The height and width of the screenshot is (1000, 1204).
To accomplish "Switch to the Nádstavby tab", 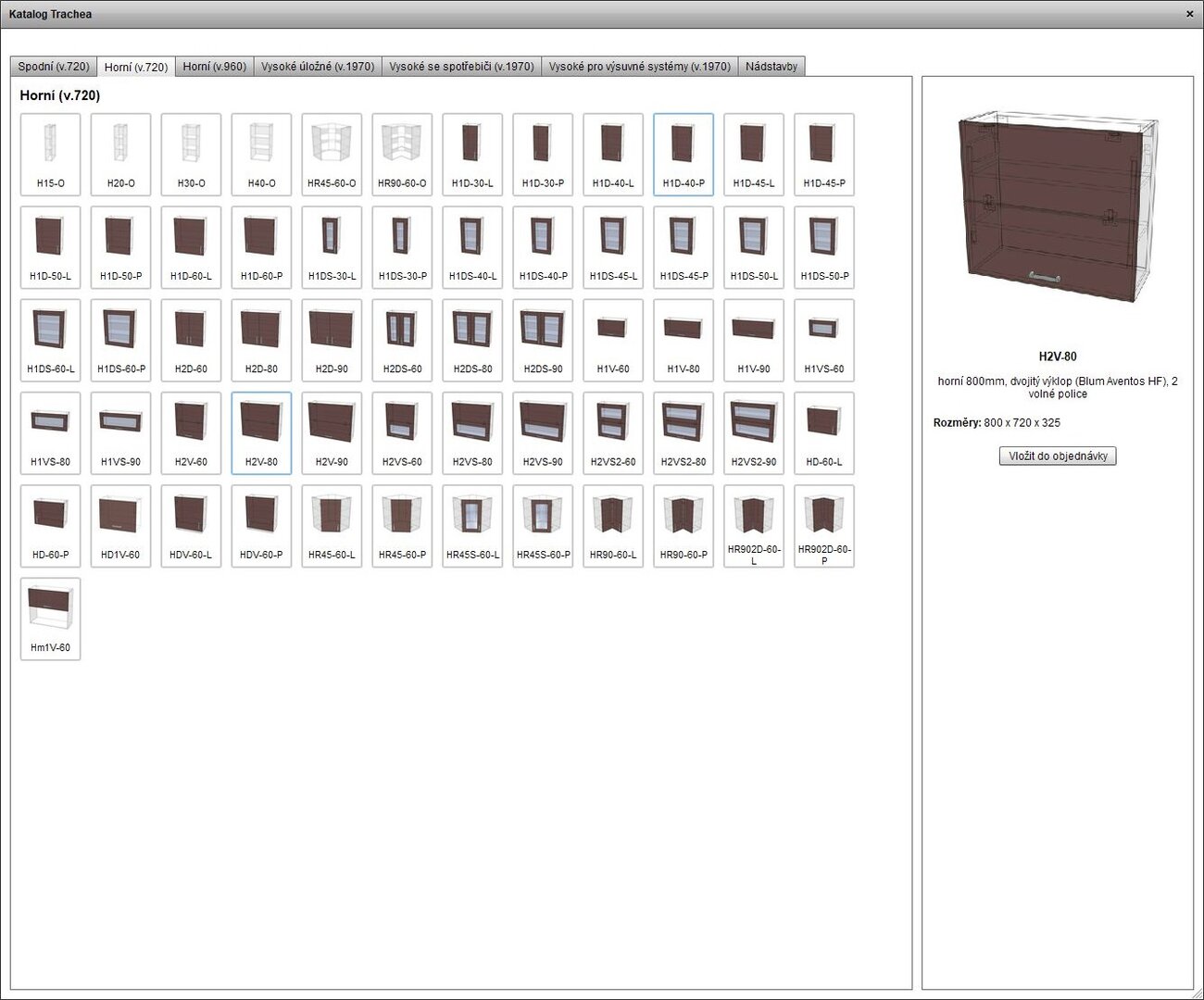I will [771, 67].
